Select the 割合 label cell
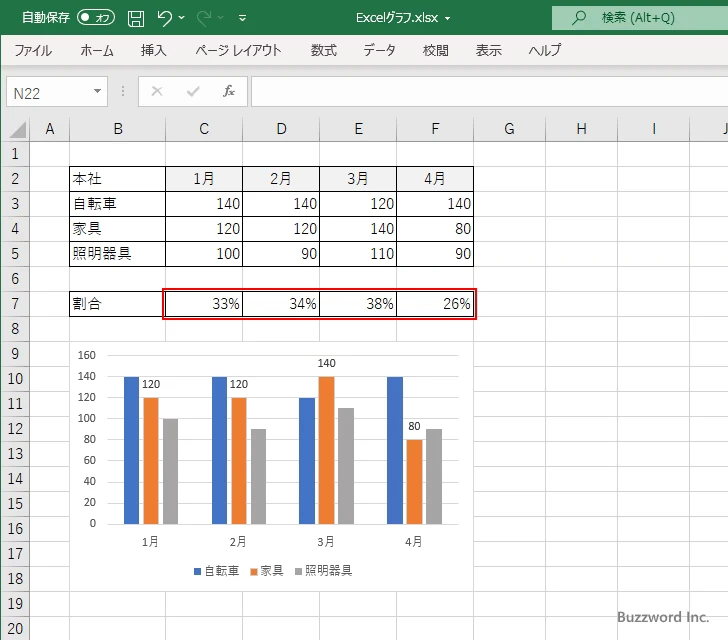Screen dimensions: 728x640 point(117,304)
